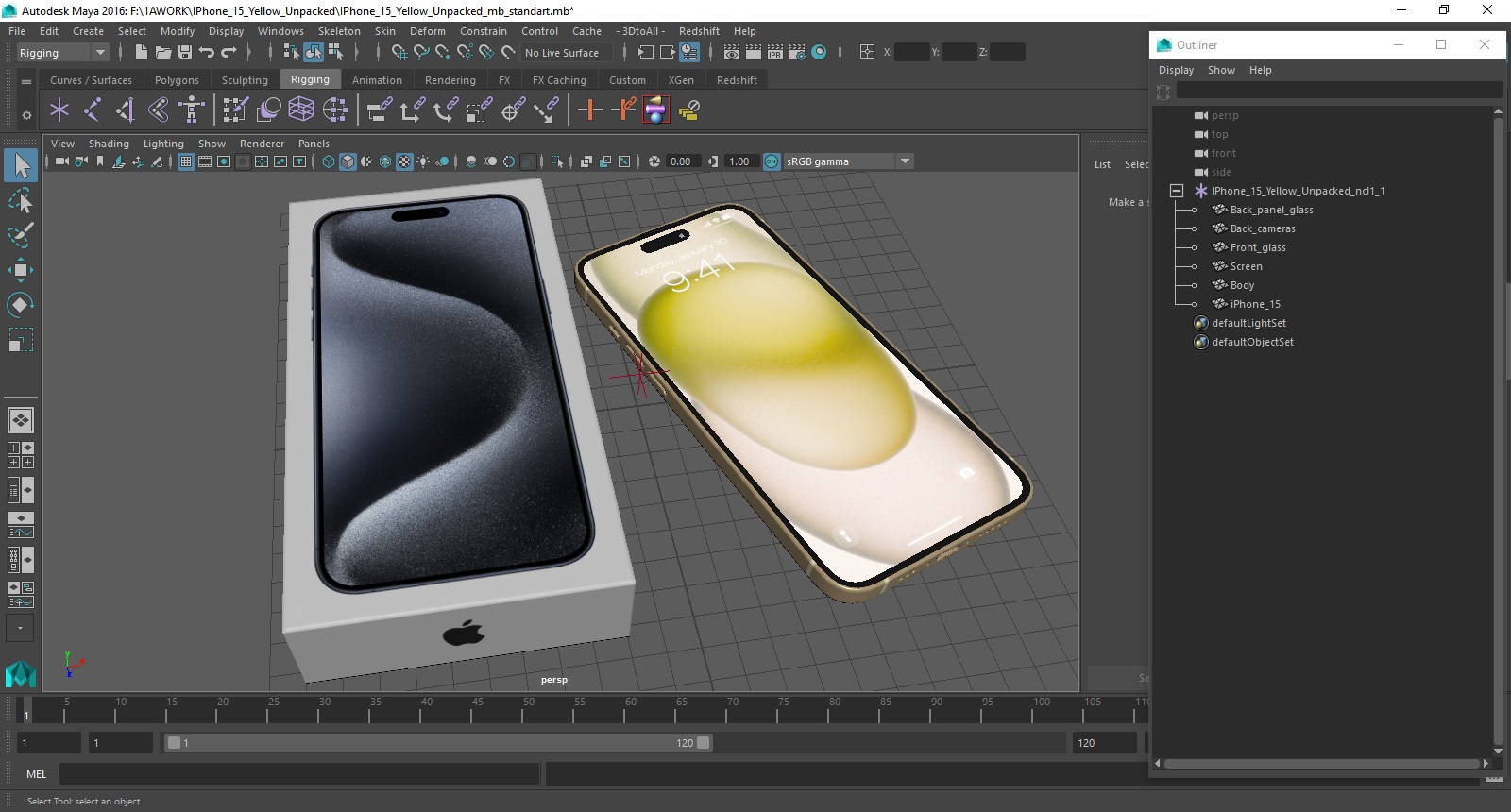Switch to the XGen shelf tab
The image size is (1511, 812).
click(681, 80)
